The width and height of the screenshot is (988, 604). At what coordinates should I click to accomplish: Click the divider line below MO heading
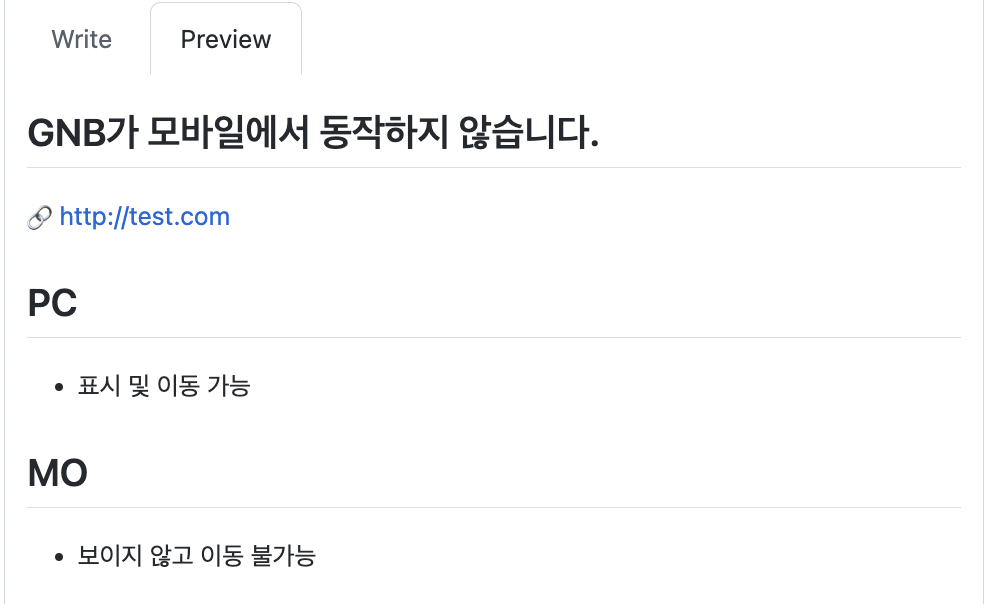tap(494, 508)
